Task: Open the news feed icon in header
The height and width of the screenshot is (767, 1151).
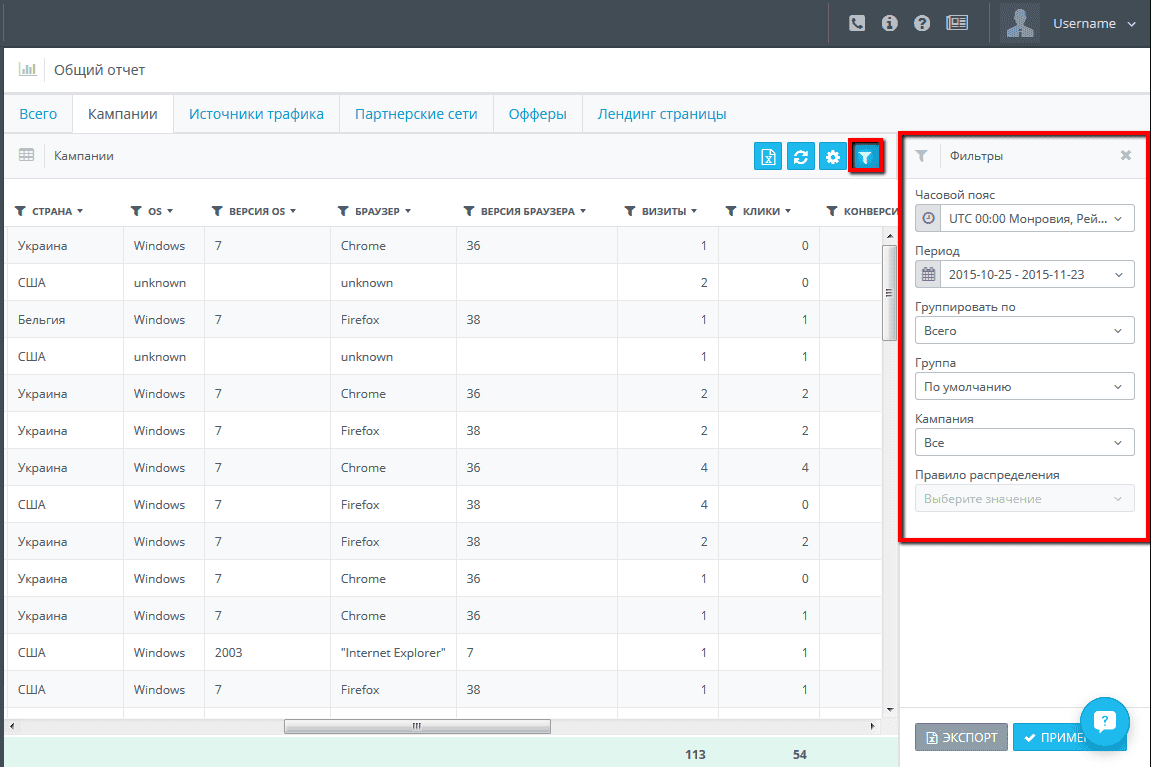Action: [956, 23]
